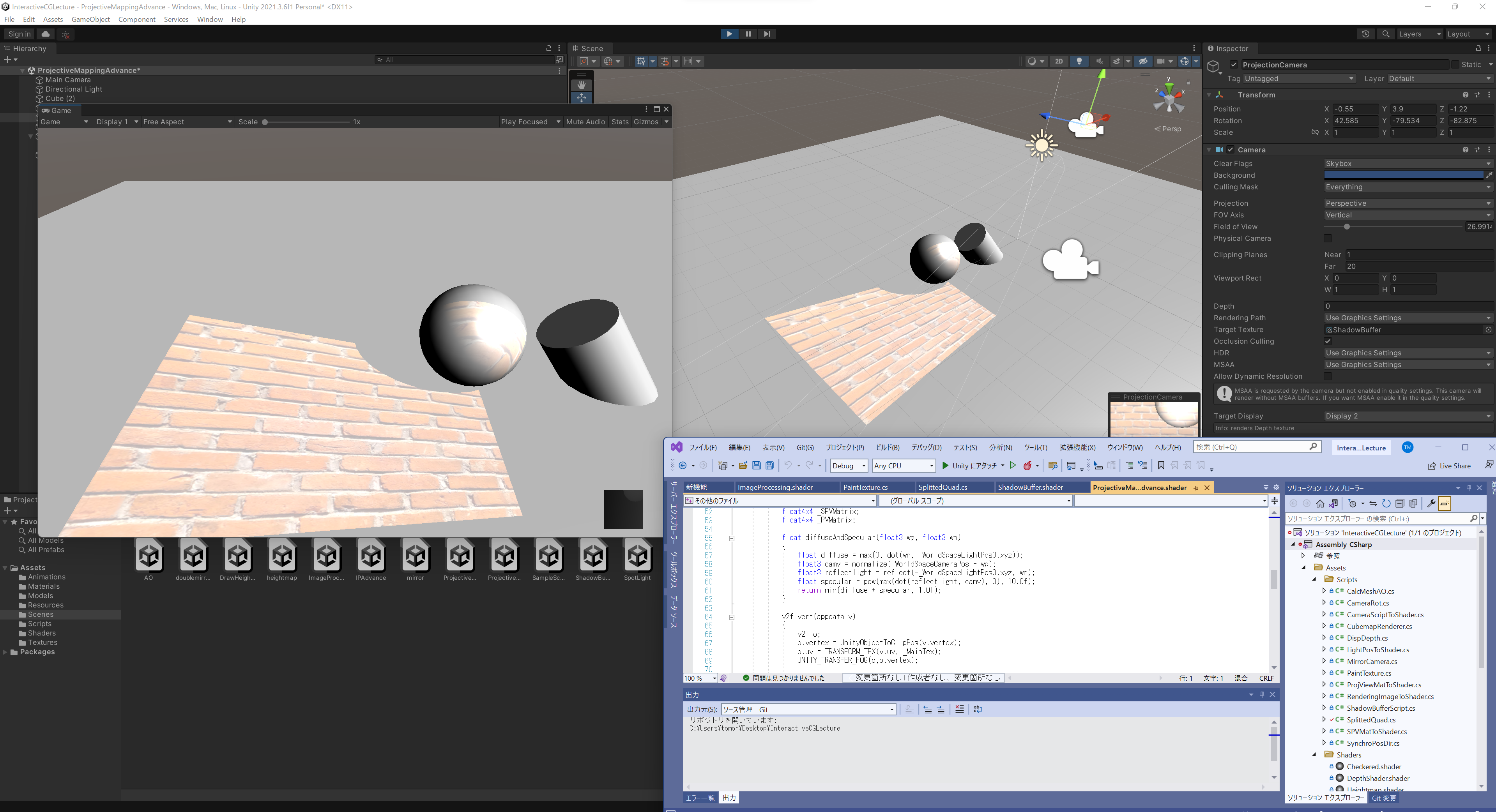Click the Camera Background color swatch
This screenshot has width=1496, height=812.
point(1404,175)
